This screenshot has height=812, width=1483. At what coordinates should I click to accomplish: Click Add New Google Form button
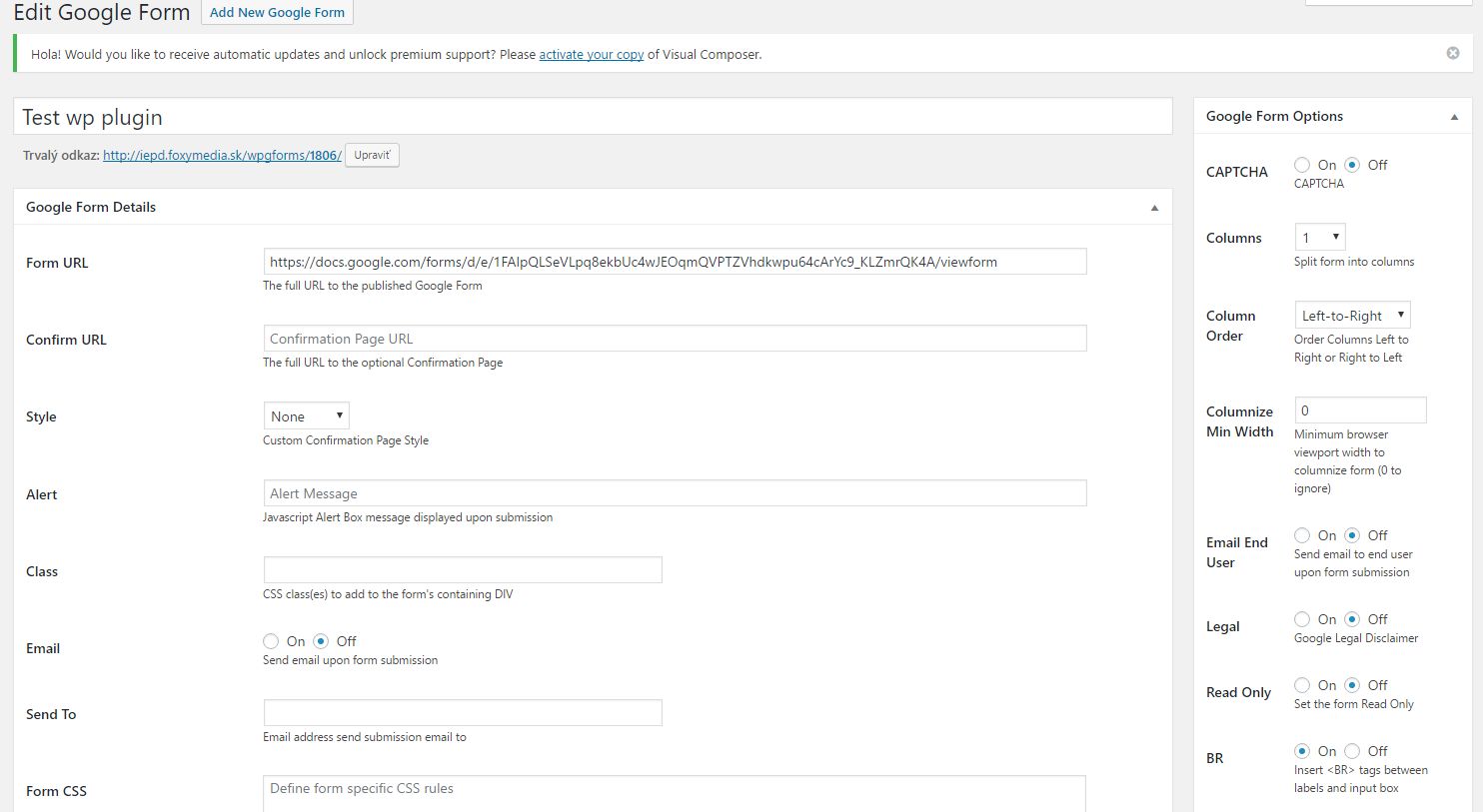coord(277,12)
